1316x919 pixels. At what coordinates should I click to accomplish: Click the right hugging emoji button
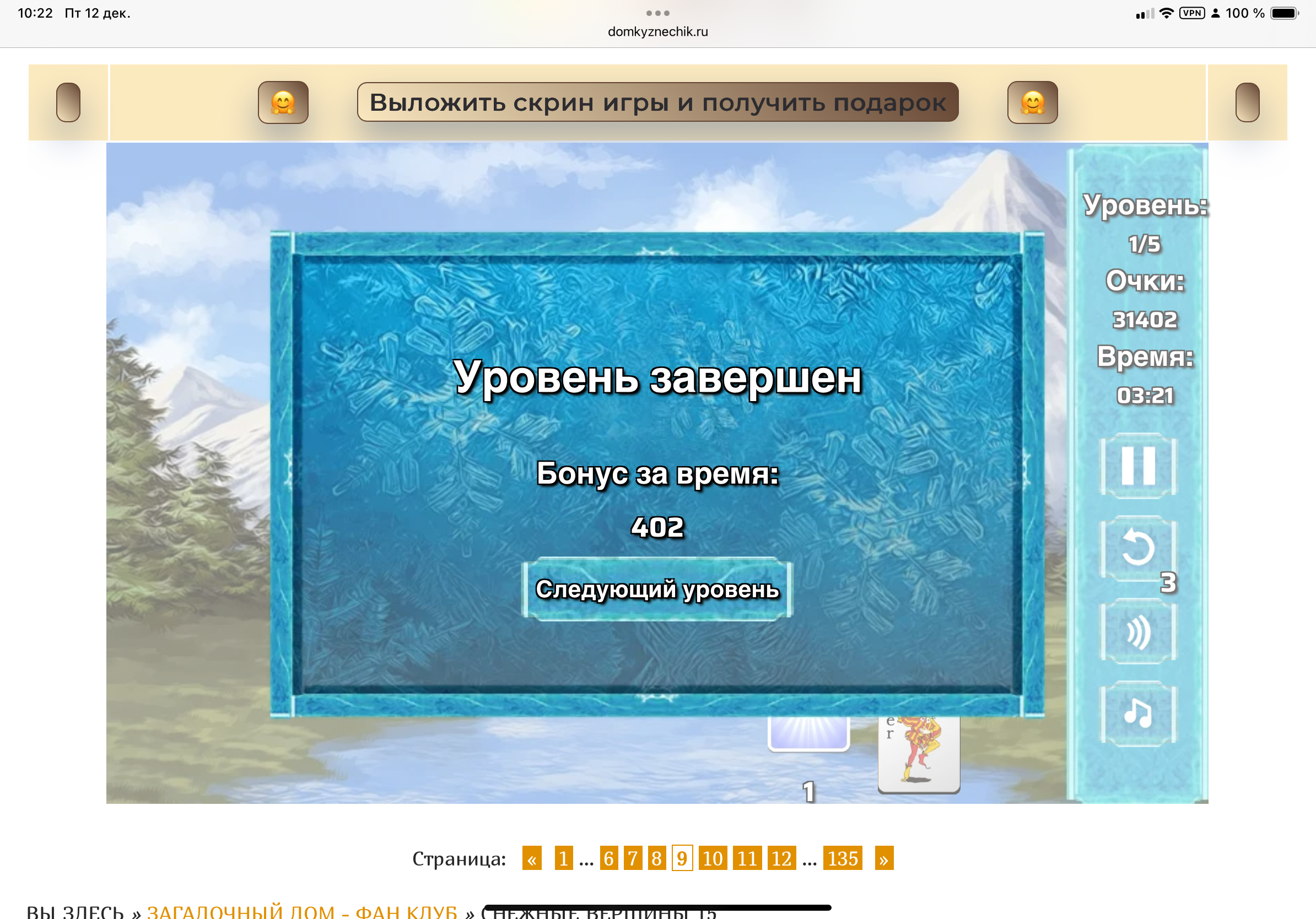click(x=1032, y=102)
